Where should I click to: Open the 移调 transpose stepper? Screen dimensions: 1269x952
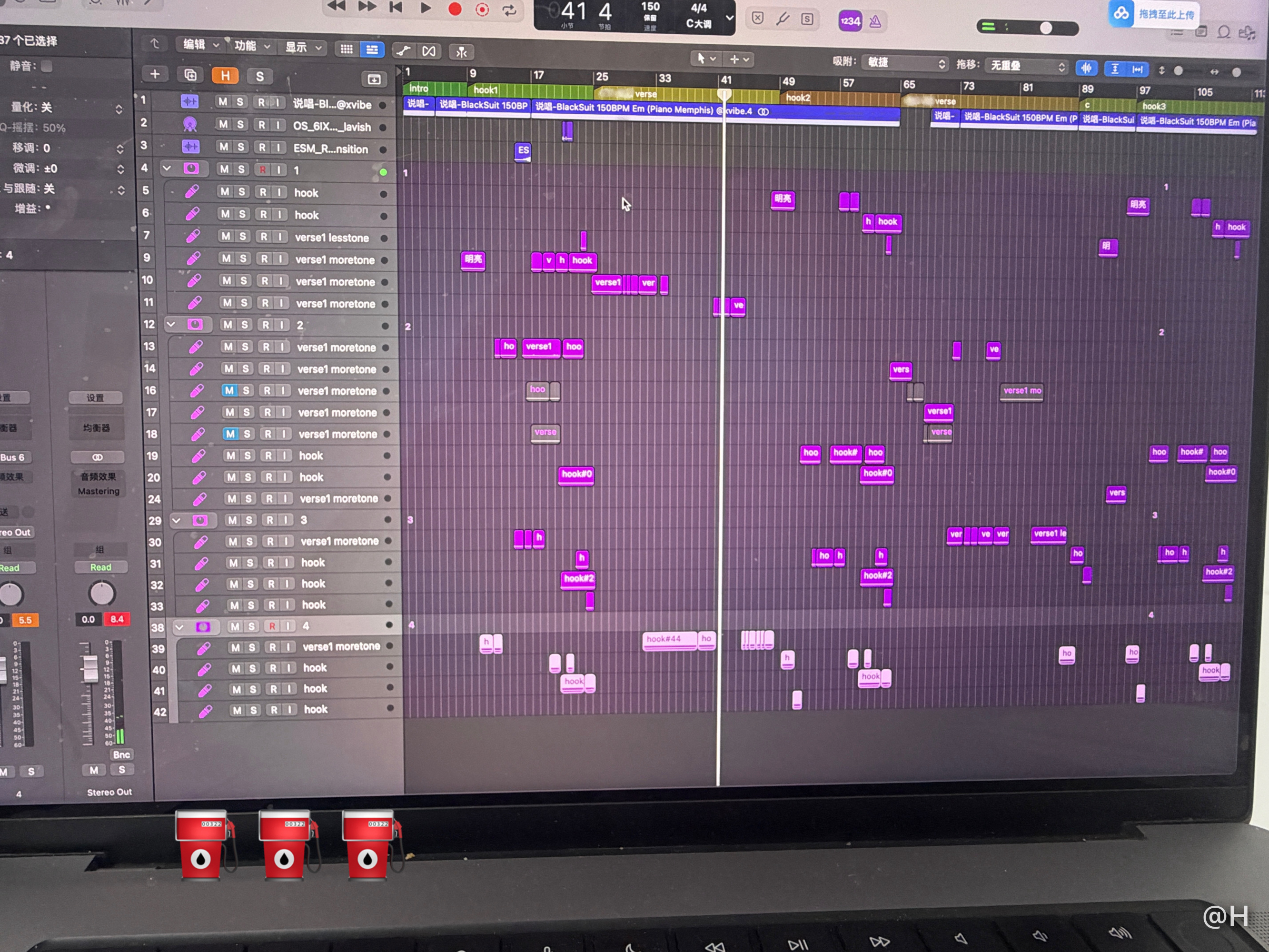119,149
